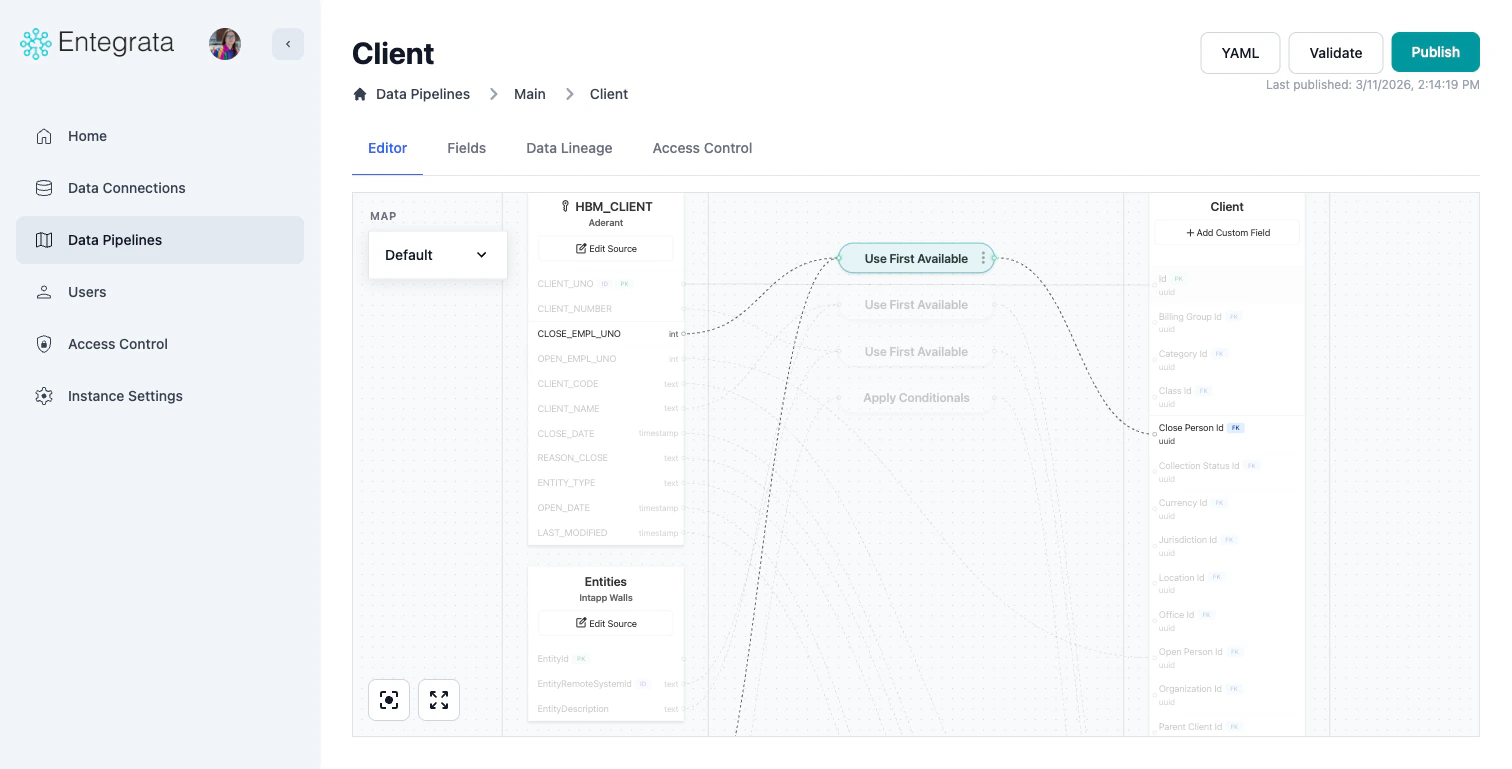This screenshot has width=1512, height=769.
Task: Open Users page
Action: tap(160, 292)
